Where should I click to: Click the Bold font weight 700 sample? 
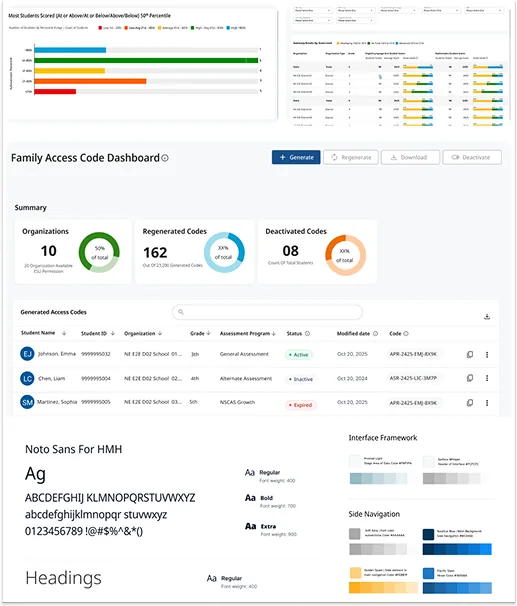(270, 502)
